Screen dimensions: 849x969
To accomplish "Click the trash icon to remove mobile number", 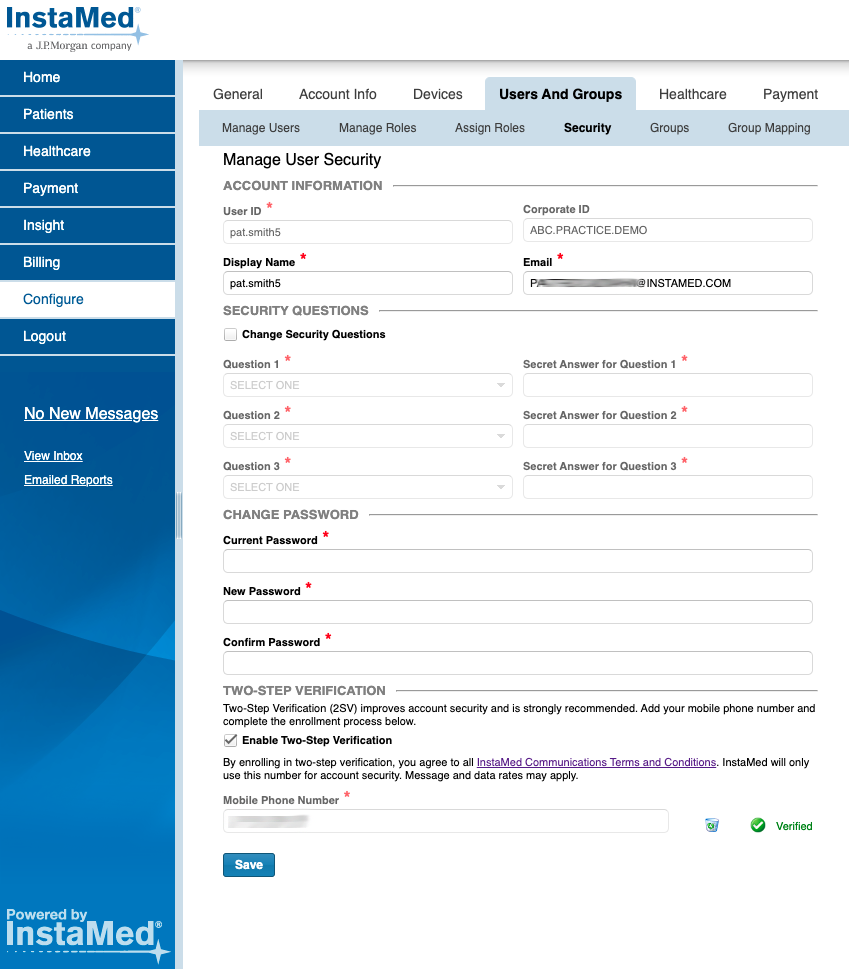I will (711, 823).
